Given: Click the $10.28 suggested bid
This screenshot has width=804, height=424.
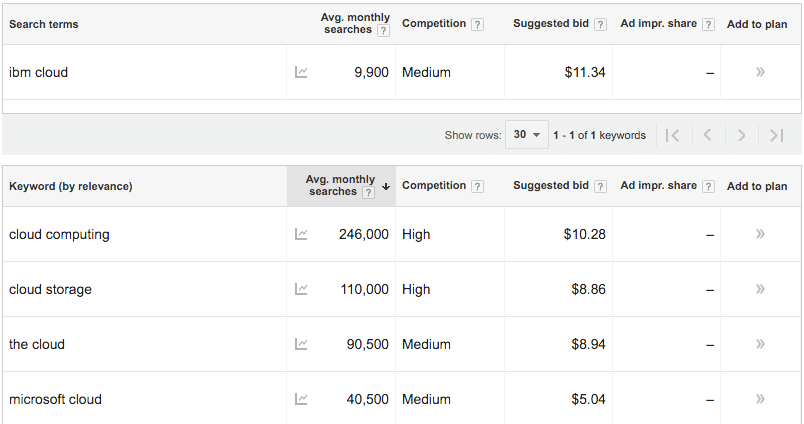Looking at the screenshot, I should click(585, 234).
